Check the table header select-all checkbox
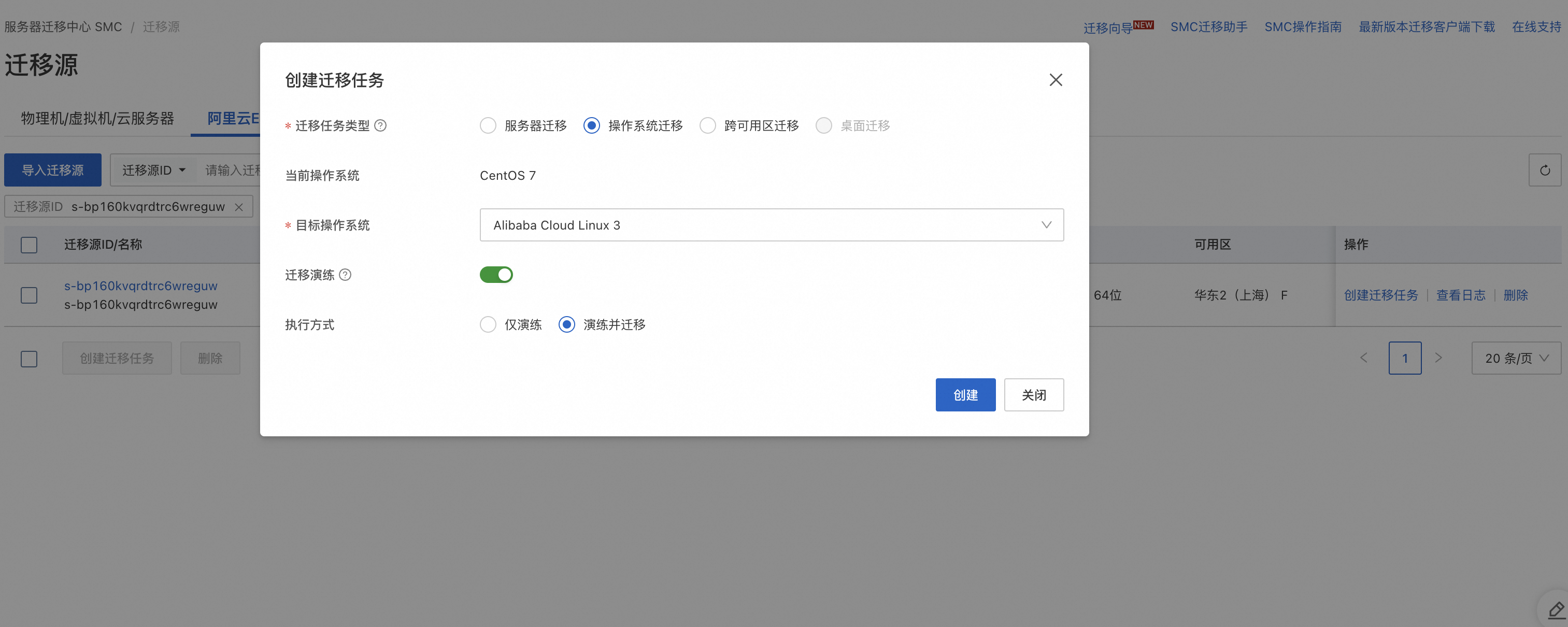 28,245
